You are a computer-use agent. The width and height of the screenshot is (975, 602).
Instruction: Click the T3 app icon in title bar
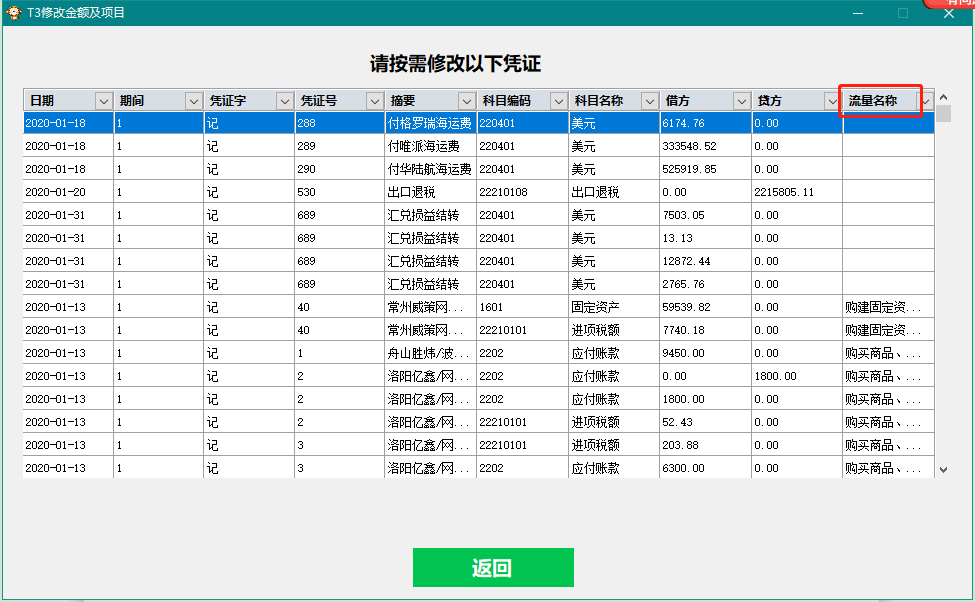(x=14, y=13)
